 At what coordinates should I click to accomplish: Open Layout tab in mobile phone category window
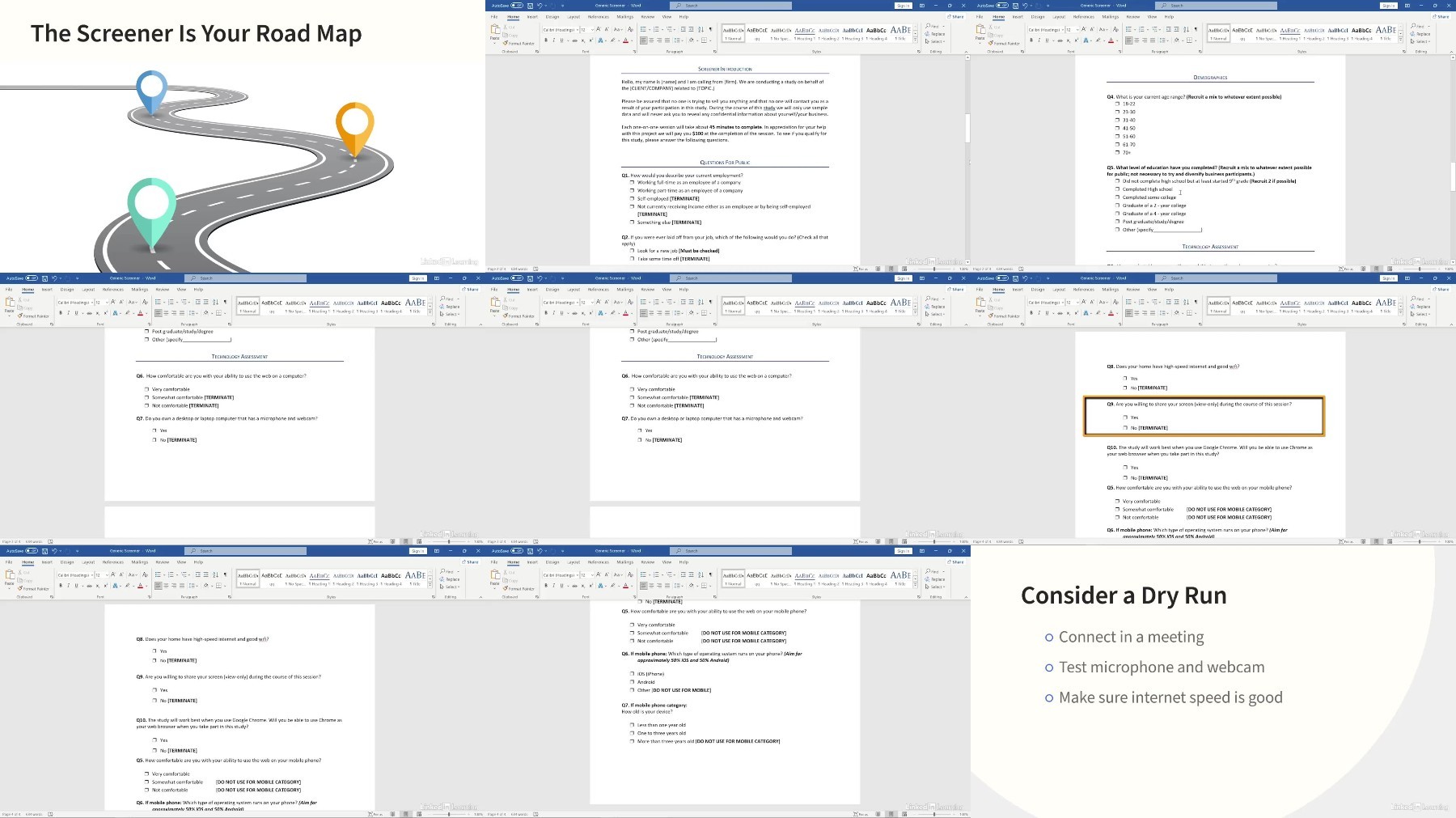pyautogui.click(x=574, y=562)
